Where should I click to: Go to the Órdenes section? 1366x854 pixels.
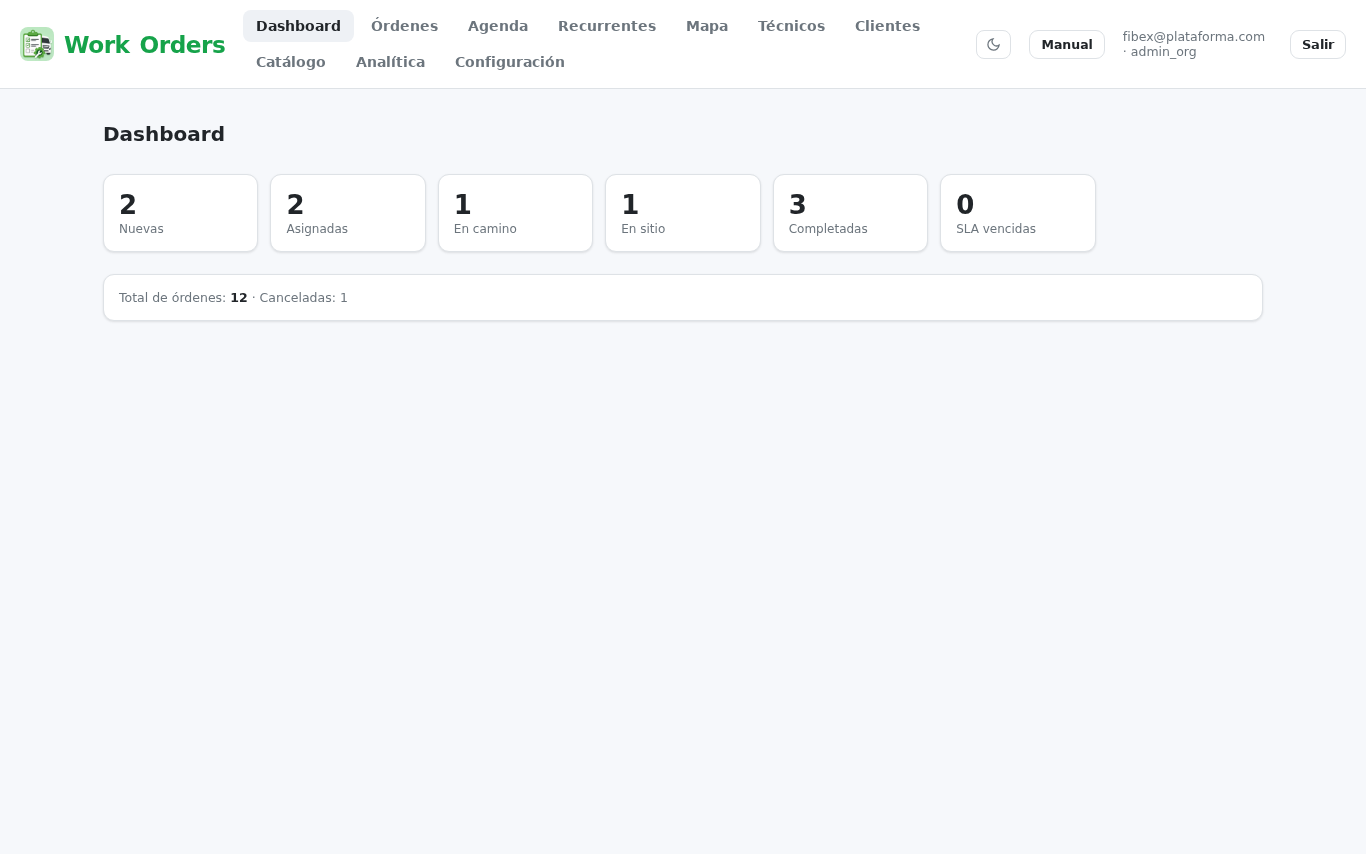404,26
